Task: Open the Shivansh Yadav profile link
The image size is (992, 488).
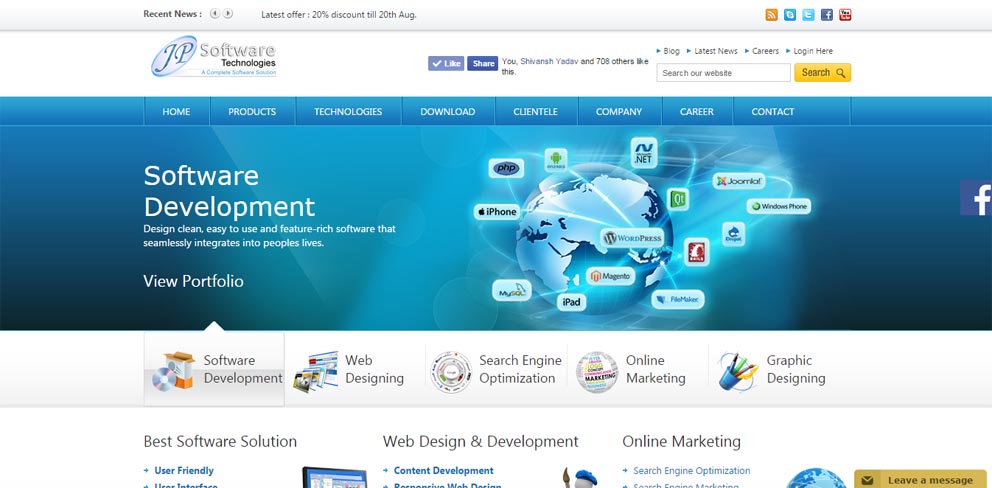Action: [549, 61]
